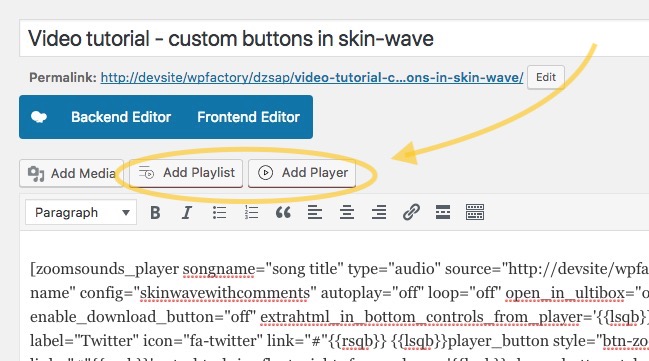Image resolution: width=649 pixels, height=361 pixels.
Task: Switch to the Frontend Editor
Action: (248, 117)
